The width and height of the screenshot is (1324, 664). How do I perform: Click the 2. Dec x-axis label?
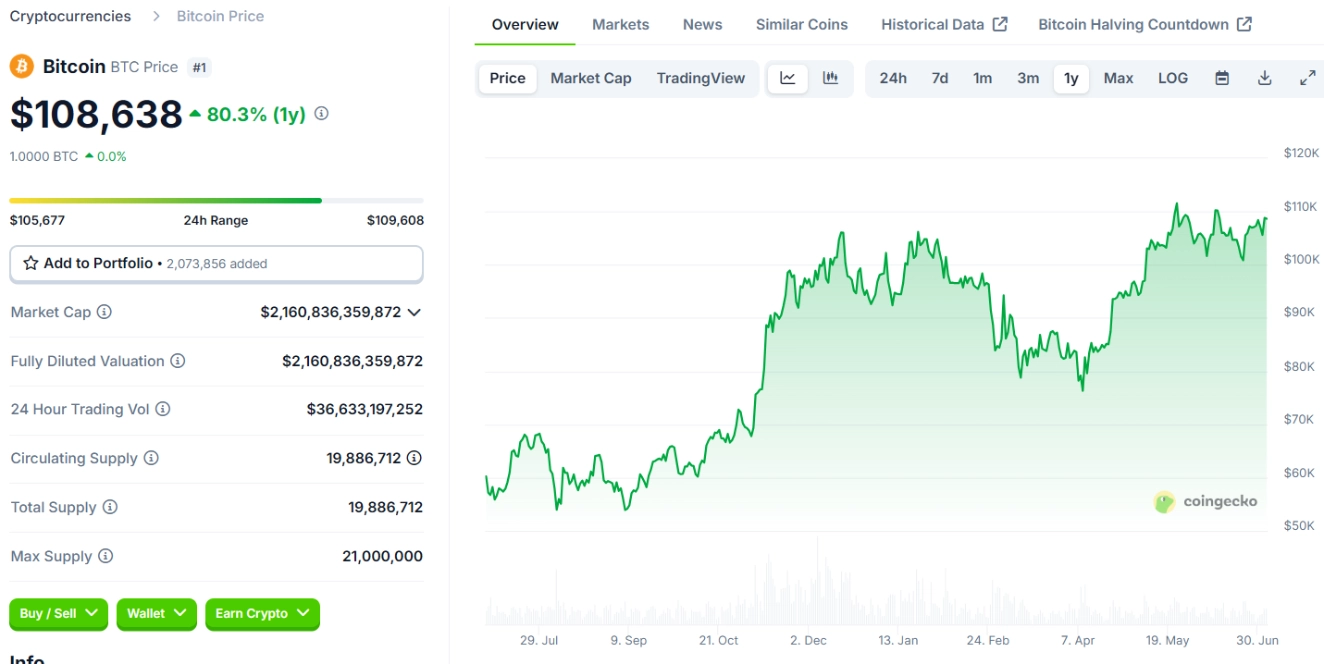click(808, 640)
